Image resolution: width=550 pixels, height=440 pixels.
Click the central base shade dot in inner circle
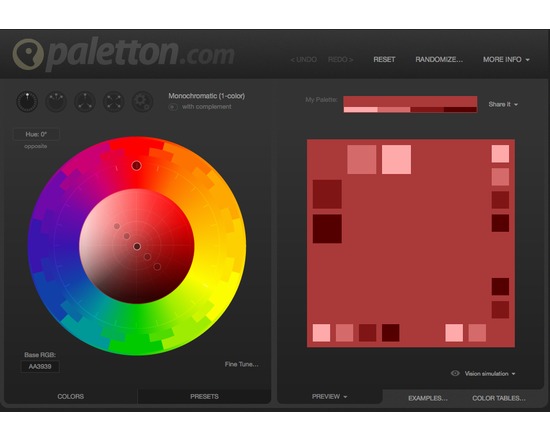pos(137,246)
